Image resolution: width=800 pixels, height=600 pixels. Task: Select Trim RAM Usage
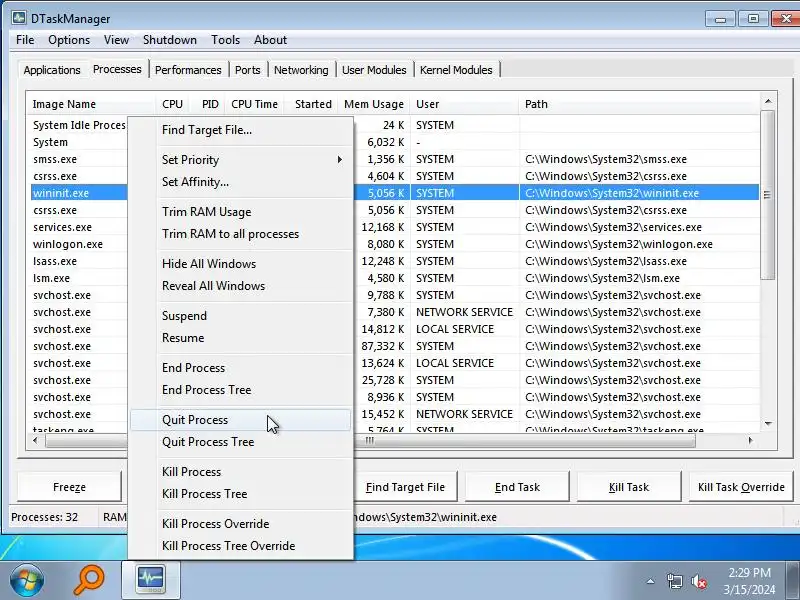click(241, 212)
